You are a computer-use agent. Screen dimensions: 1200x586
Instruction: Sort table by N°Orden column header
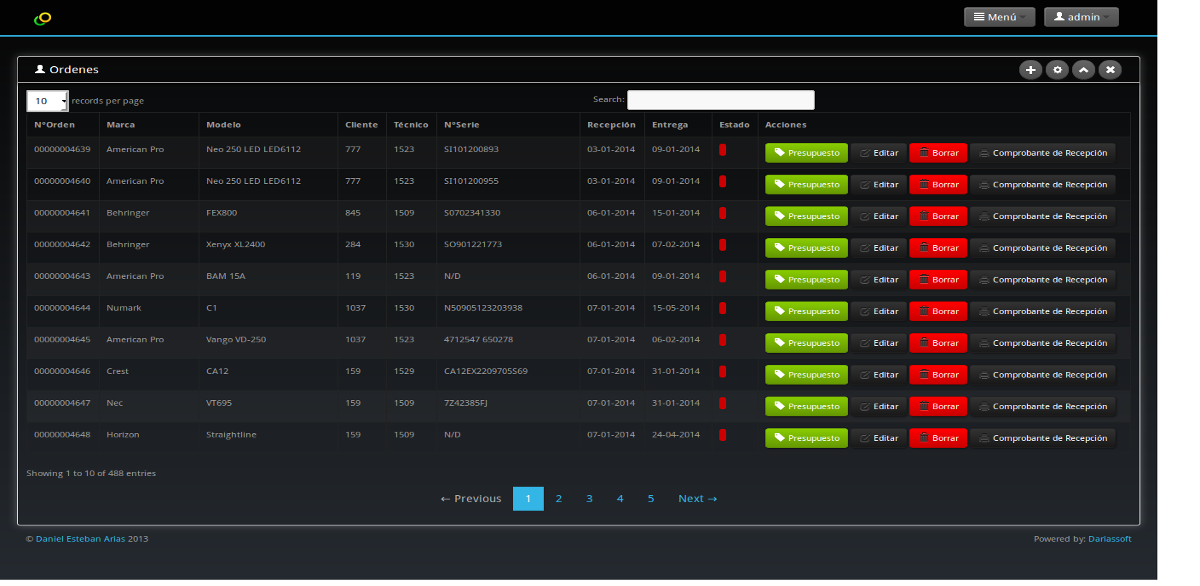point(55,125)
